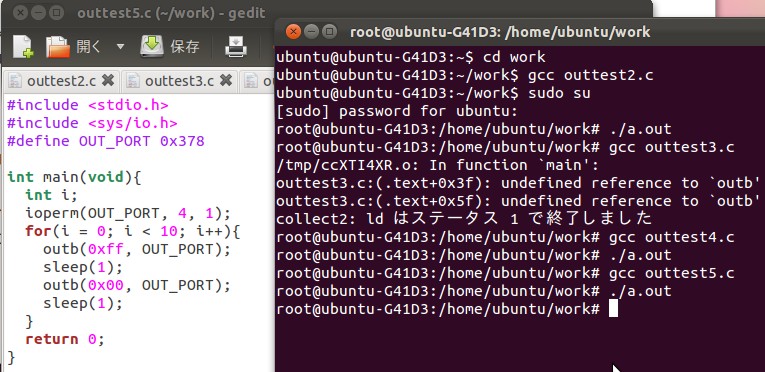The height and width of the screenshot is (372, 765).
Task: Click the terminal title bar root@ubuntu-G41D3
Action: tap(500, 32)
